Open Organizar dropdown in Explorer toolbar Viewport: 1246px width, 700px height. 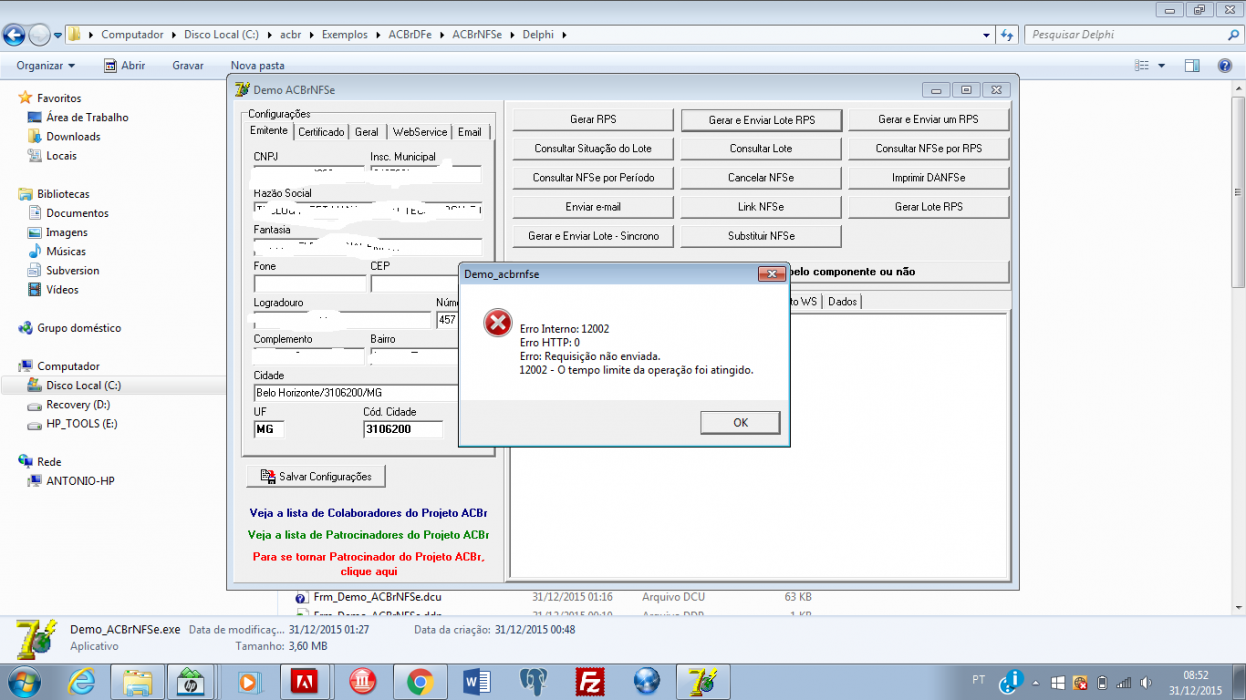[46, 66]
